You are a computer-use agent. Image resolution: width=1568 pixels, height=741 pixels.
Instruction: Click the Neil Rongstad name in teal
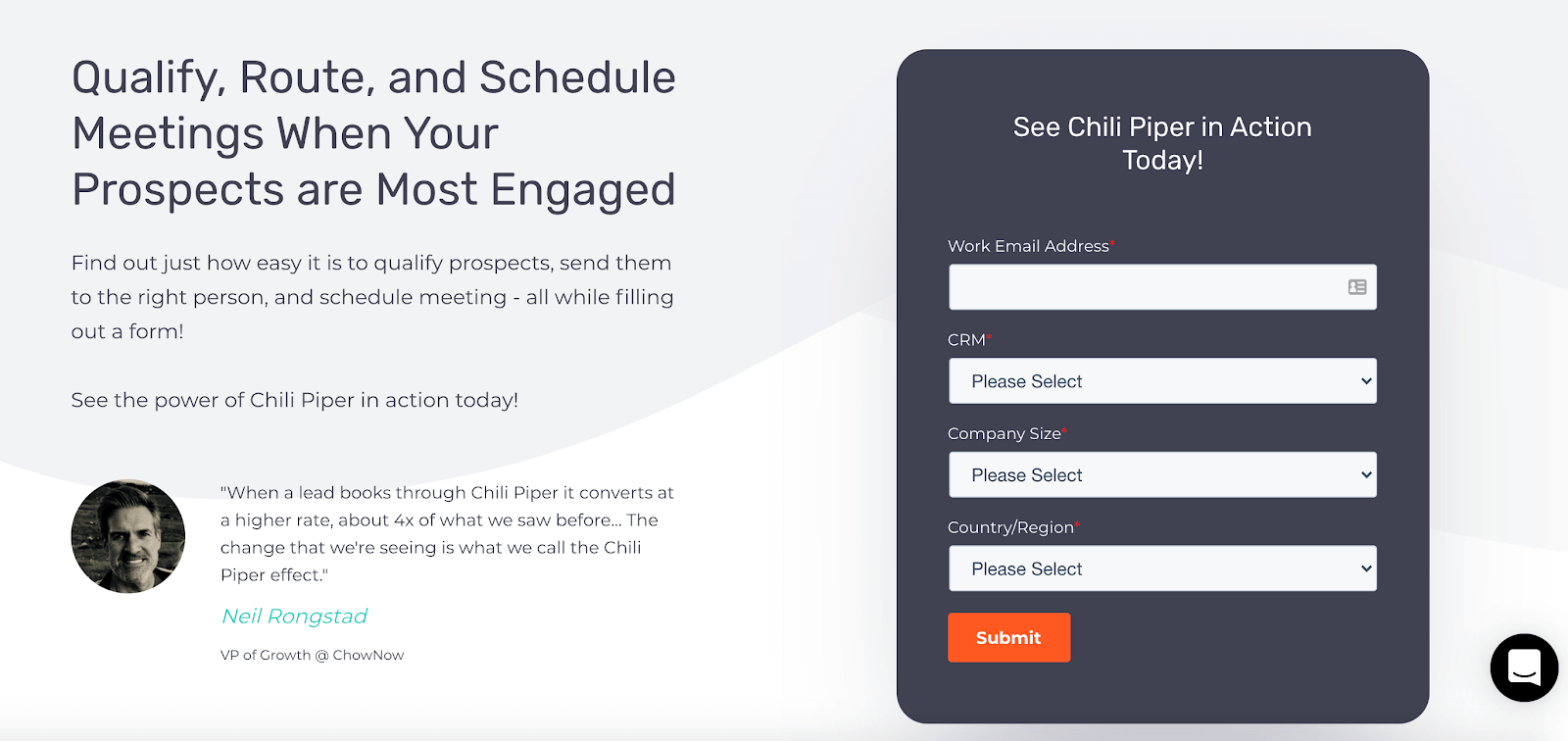click(x=294, y=616)
